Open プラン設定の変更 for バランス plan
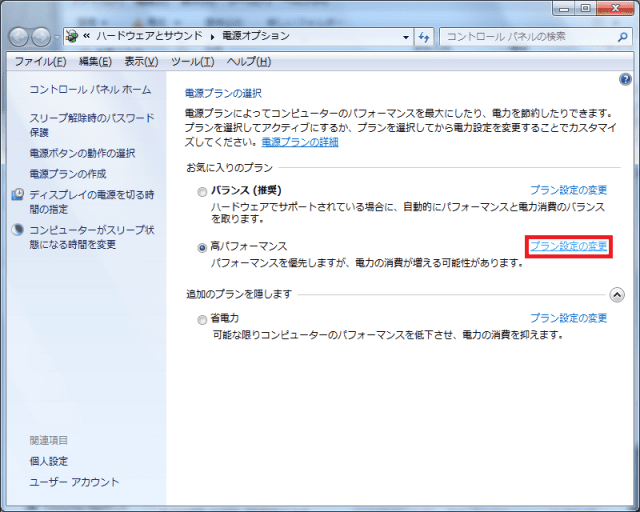The width and height of the screenshot is (640, 512). click(x=569, y=190)
